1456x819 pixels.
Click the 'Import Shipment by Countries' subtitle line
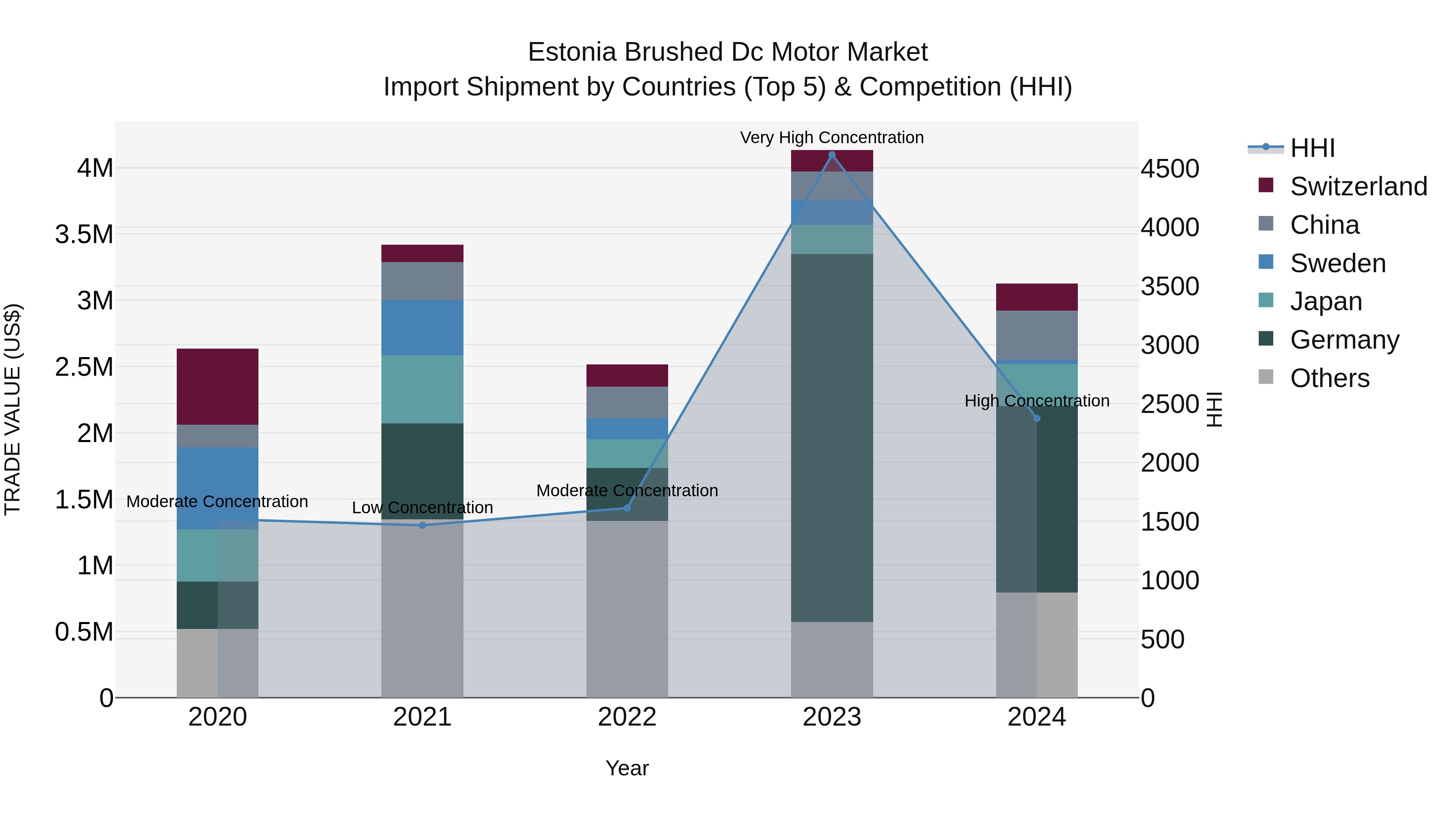[x=728, y=87]
